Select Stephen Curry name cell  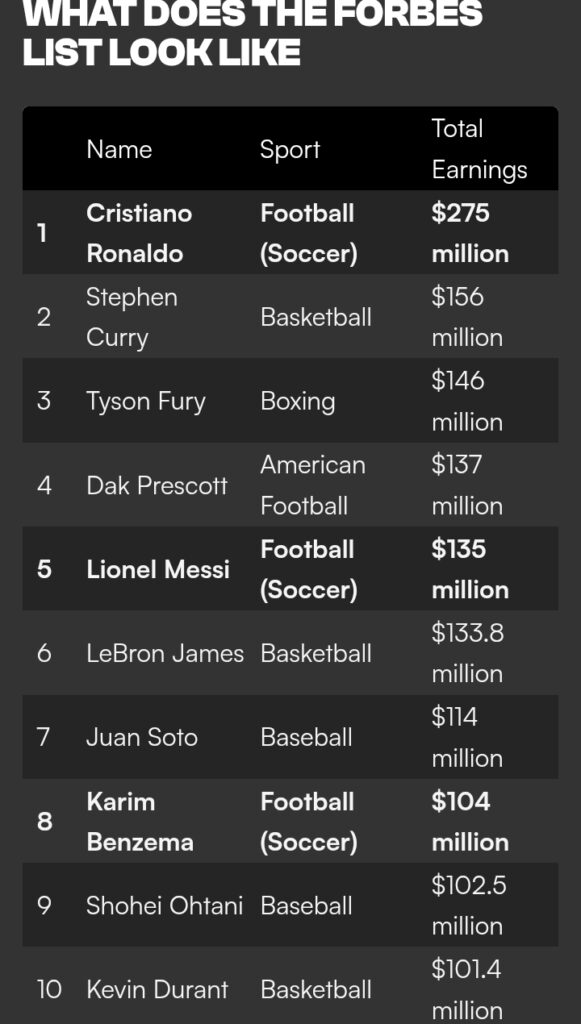132,317
